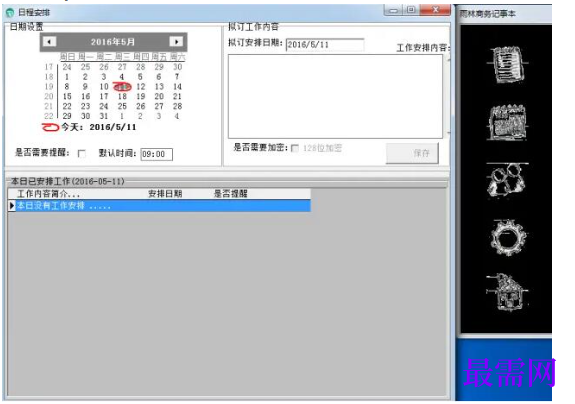Select May 28 in calendar
The image size is (575, 404).
click(x=177, y=106)
